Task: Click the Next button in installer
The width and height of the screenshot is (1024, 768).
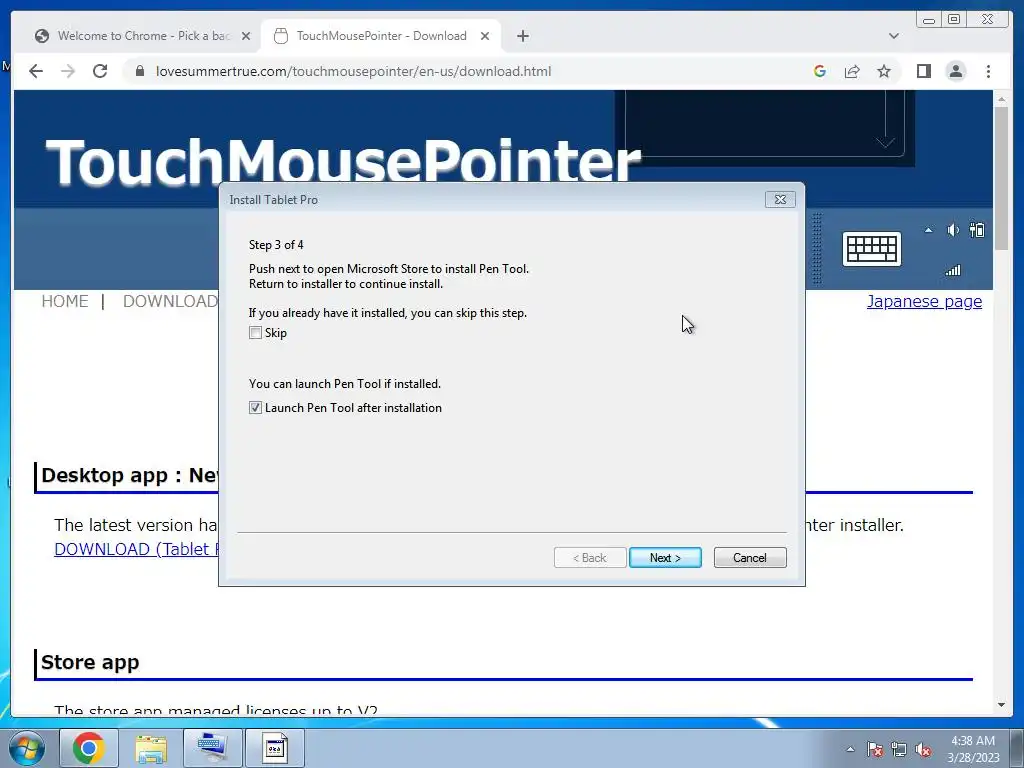Action: tap(665, 558)
